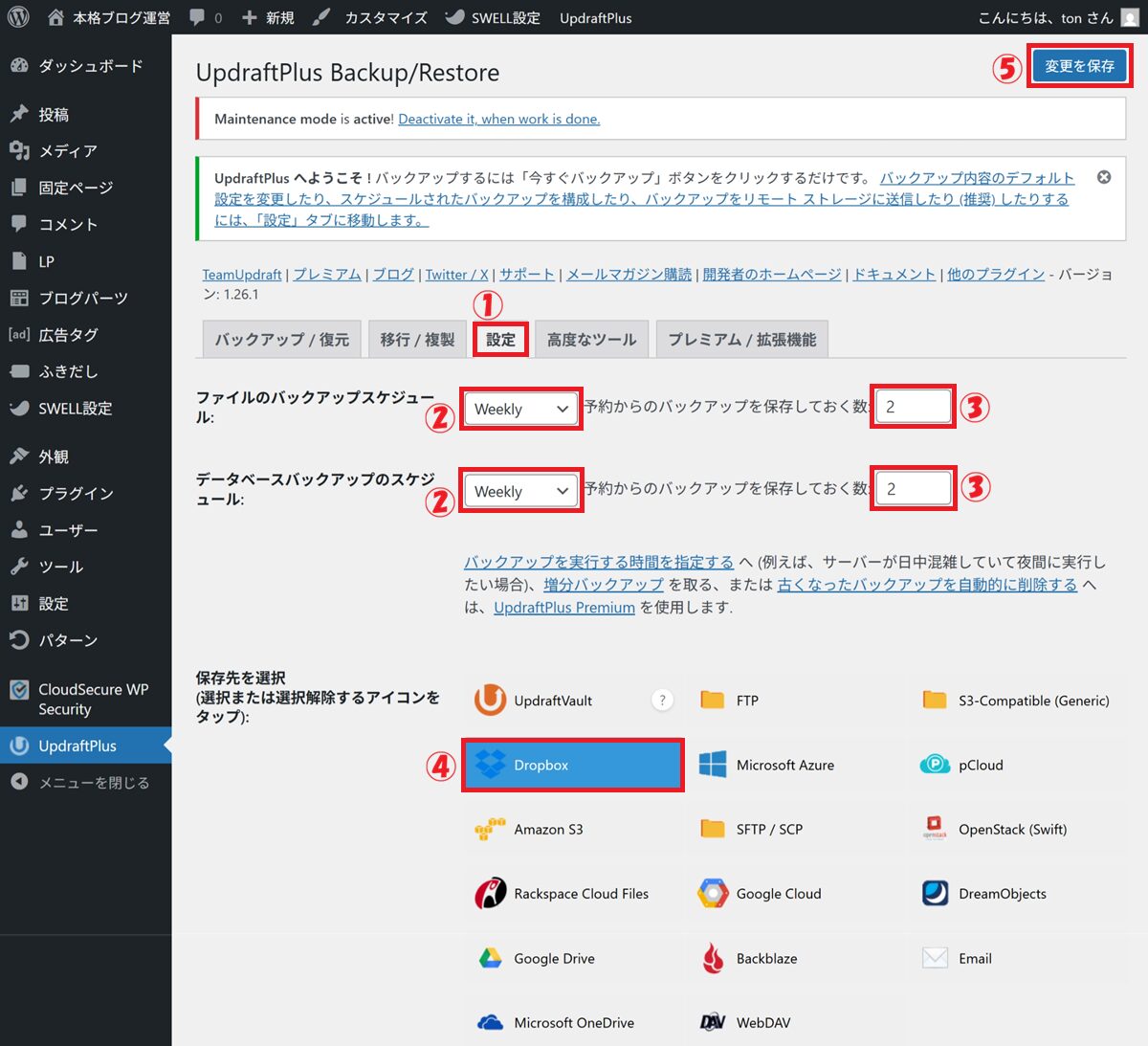This screenshot has width=1148, height=1046.
Task: Click the 変更を保存 button
Action: point(1079,66)
